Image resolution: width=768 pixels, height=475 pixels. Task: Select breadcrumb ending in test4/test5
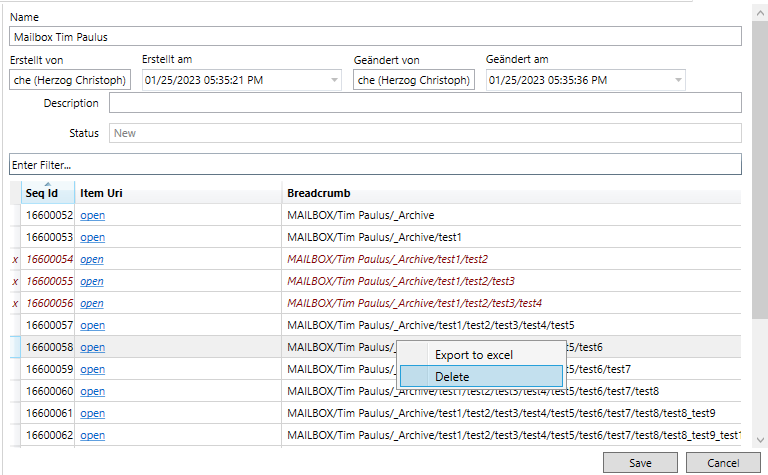[431, 325]
